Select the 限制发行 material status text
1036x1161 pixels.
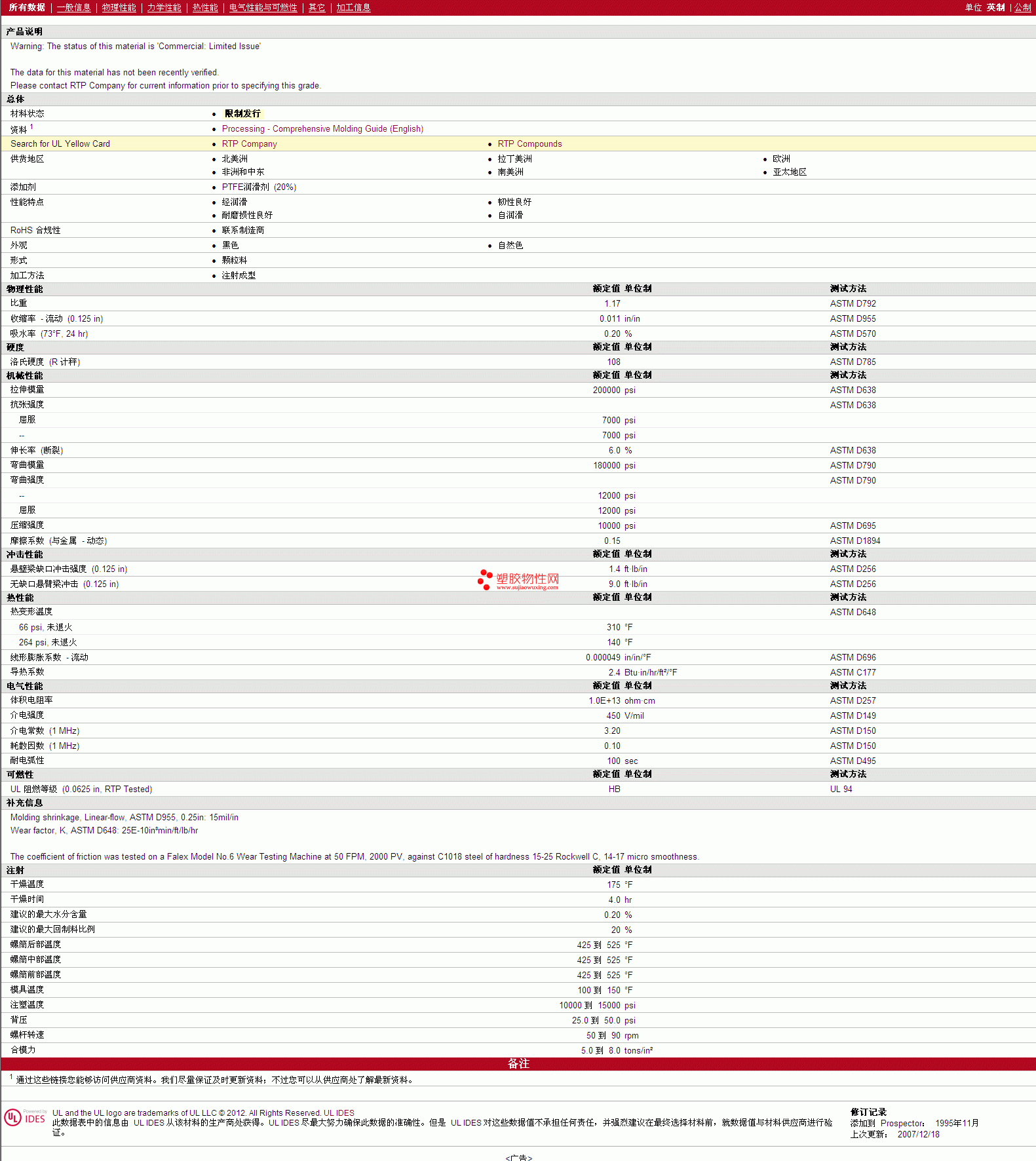(242, 114)
